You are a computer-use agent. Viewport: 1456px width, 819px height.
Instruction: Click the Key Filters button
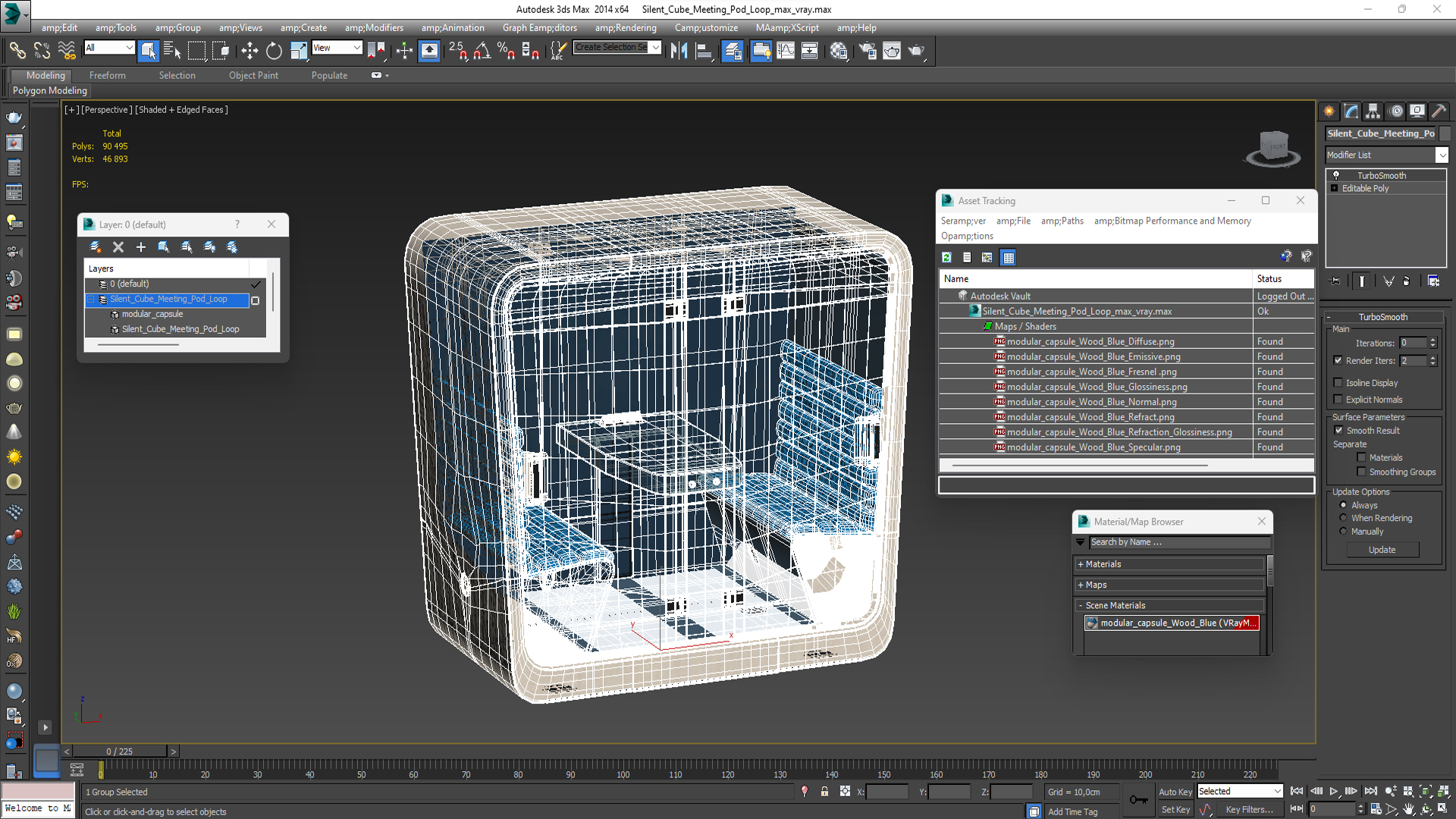(x=1248, y=810)
